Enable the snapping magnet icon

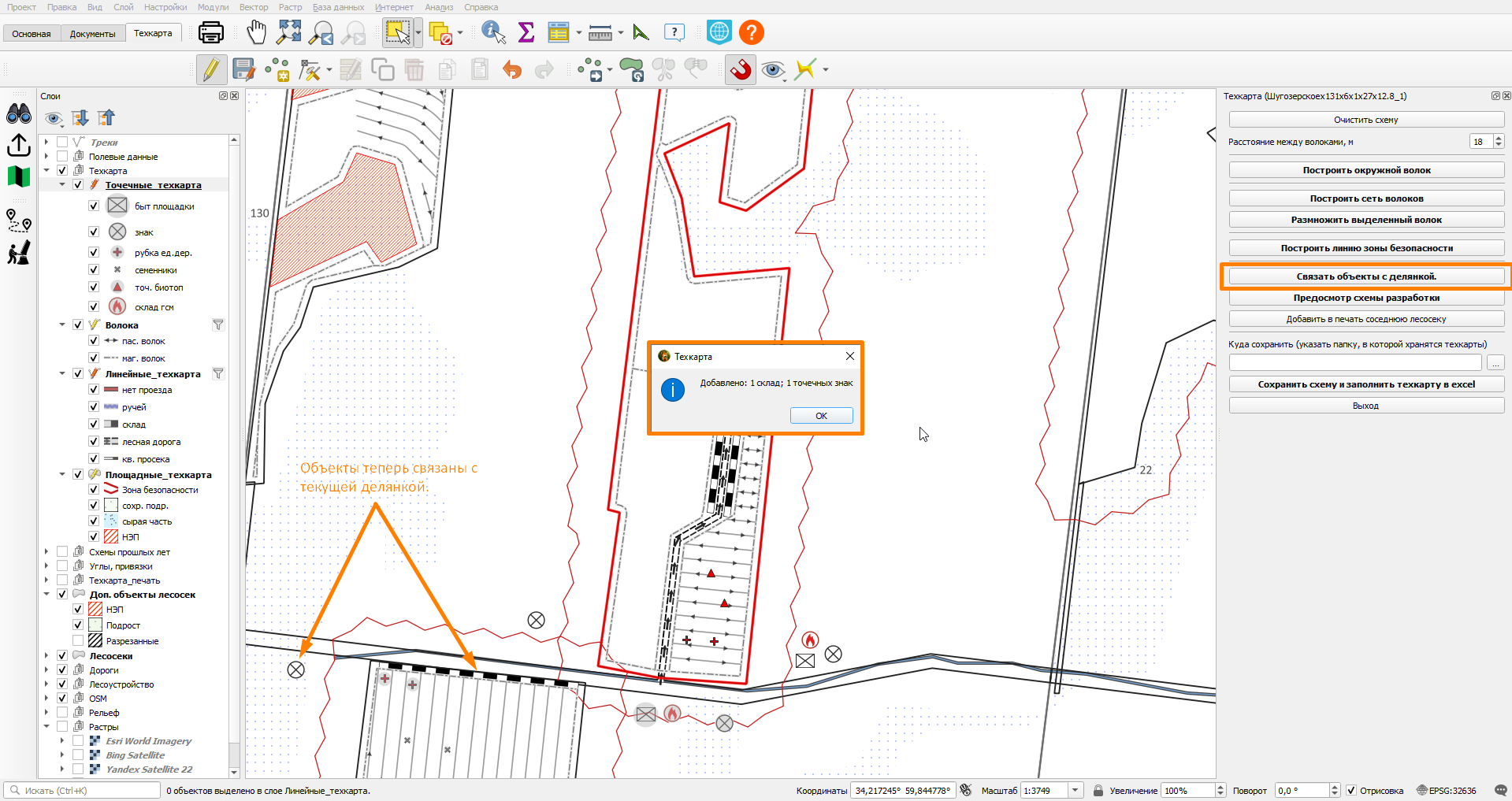click(x=740, y=69)
